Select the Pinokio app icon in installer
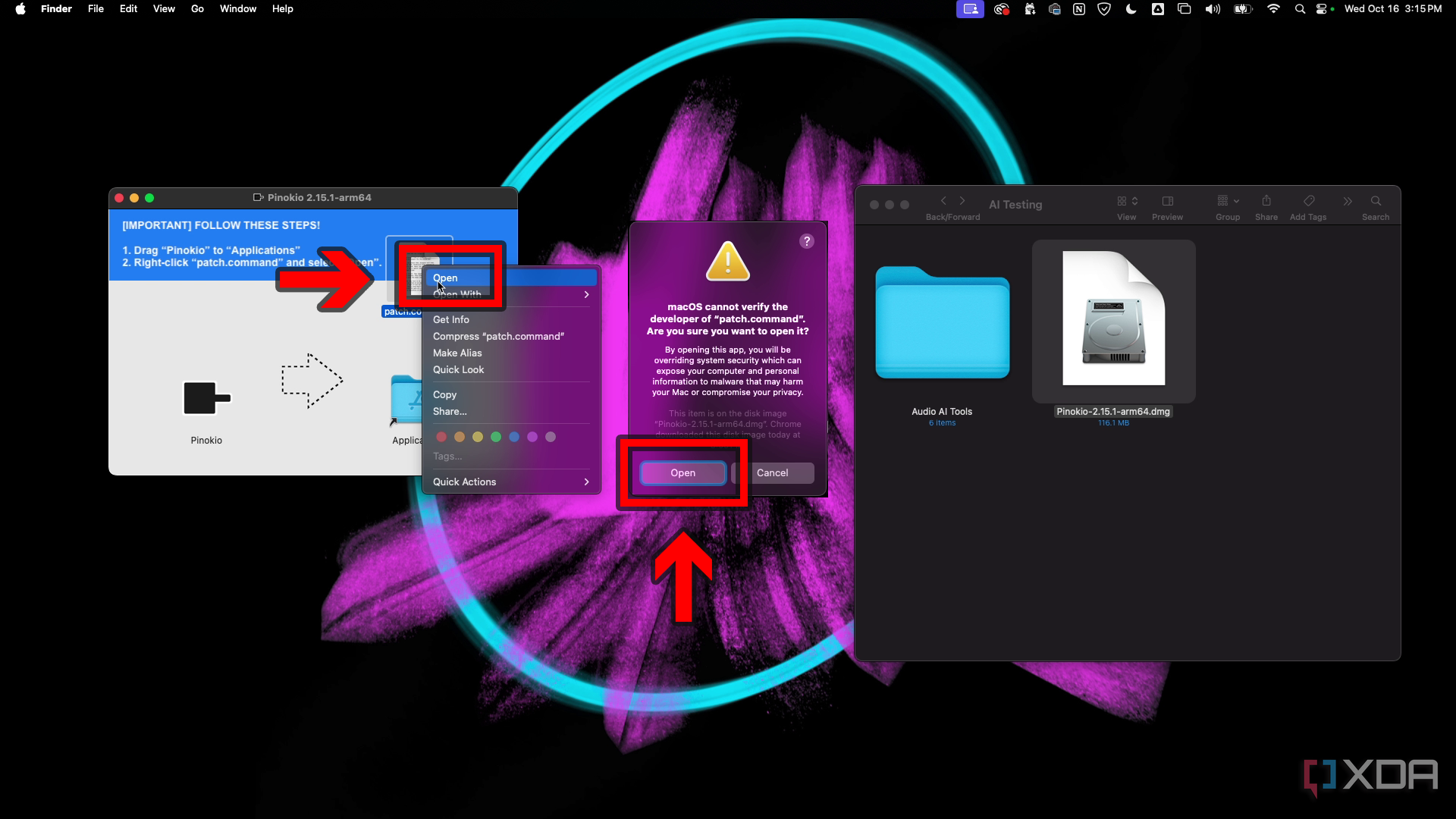 [x=206, y=397]
